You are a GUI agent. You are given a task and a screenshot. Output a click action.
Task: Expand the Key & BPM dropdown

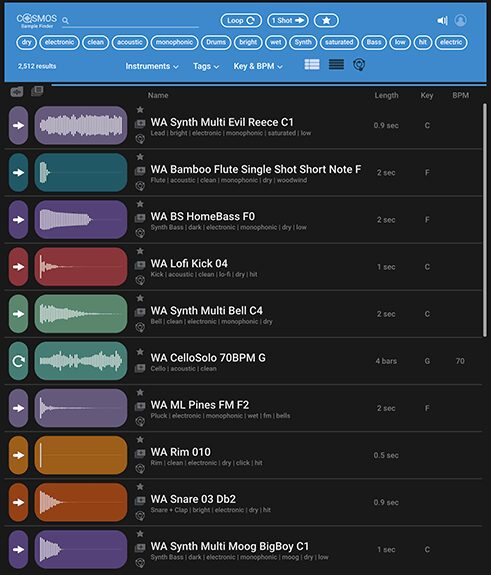(258, 66)
